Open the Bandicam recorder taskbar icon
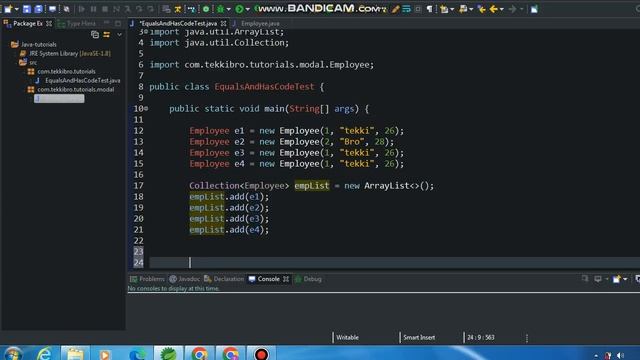The image size is (640, 360). [261, 353]
